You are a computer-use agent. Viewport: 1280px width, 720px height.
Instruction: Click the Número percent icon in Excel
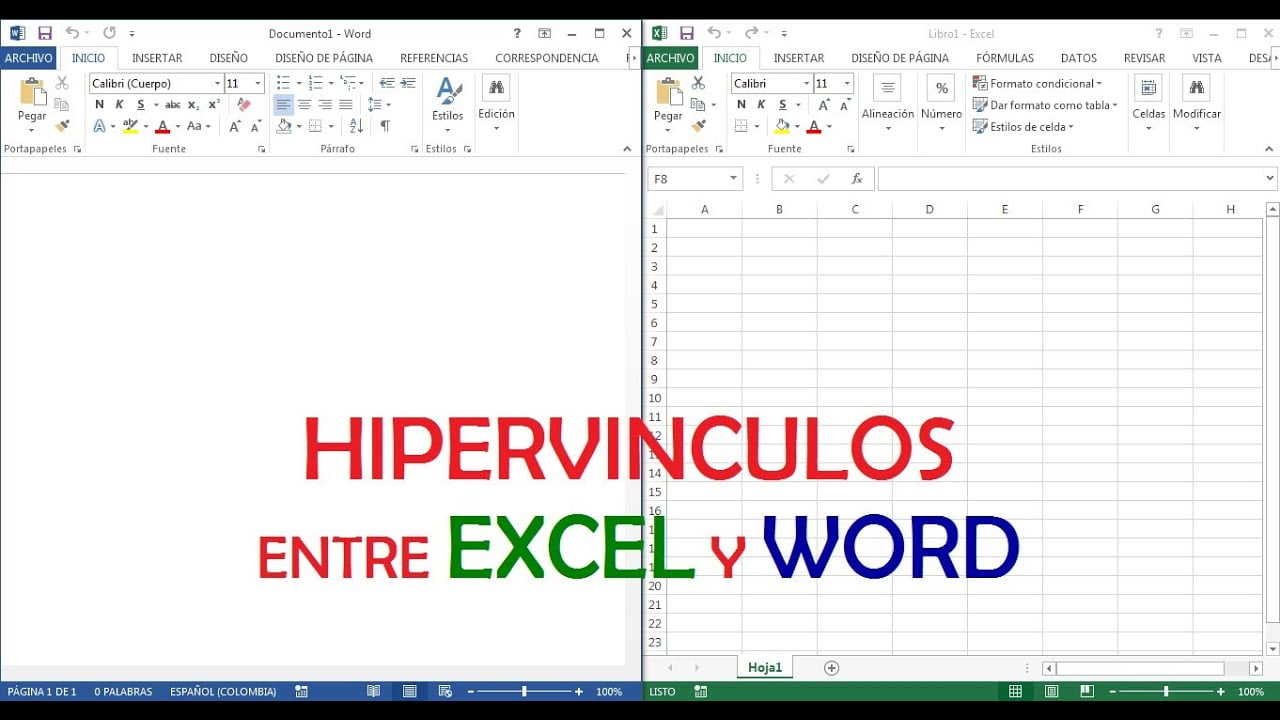940,88
